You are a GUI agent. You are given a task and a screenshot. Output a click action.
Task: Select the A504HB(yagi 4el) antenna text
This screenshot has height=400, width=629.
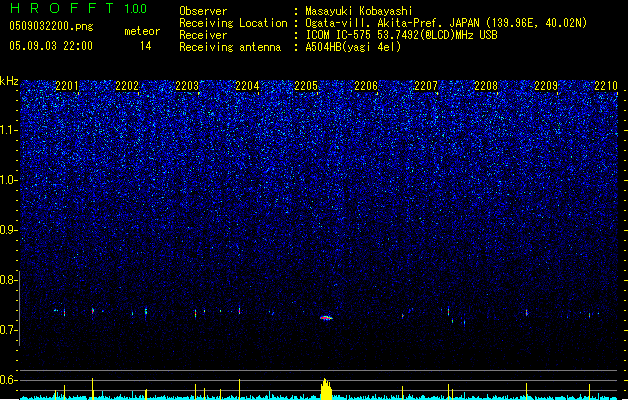(353, 47)
